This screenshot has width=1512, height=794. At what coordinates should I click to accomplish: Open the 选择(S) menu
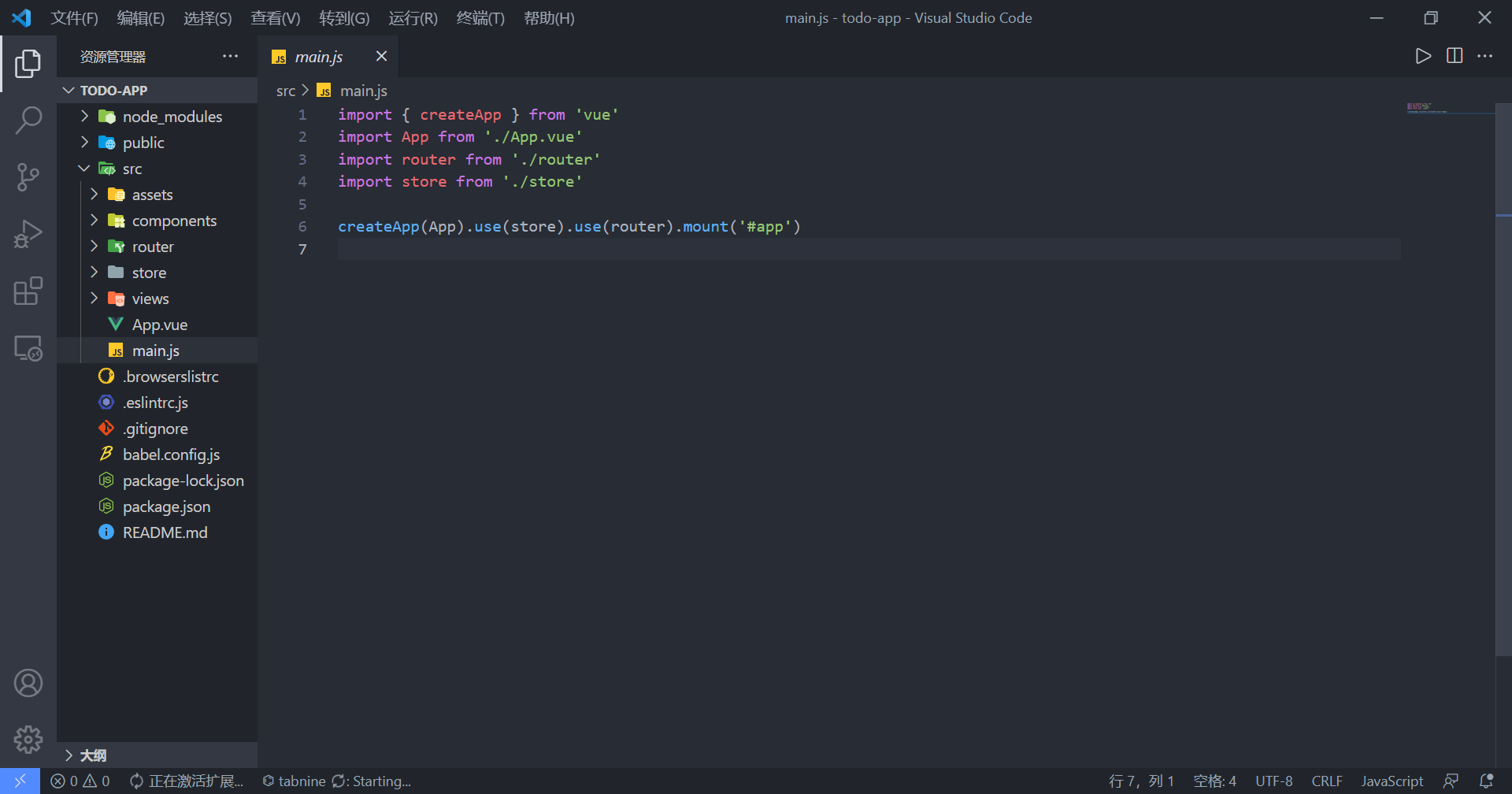[x=207, y=18]
